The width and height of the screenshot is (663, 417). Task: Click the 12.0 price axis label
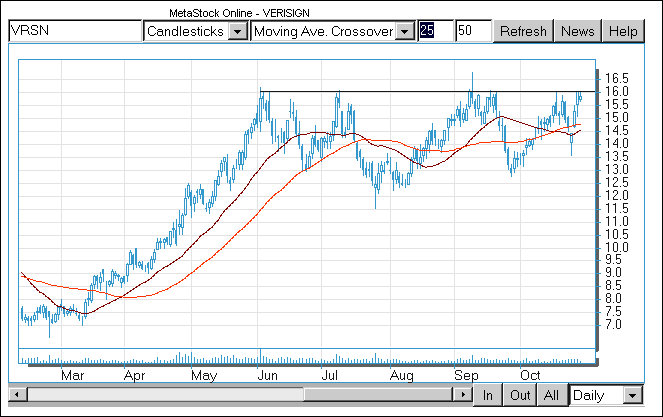[616, 195]
